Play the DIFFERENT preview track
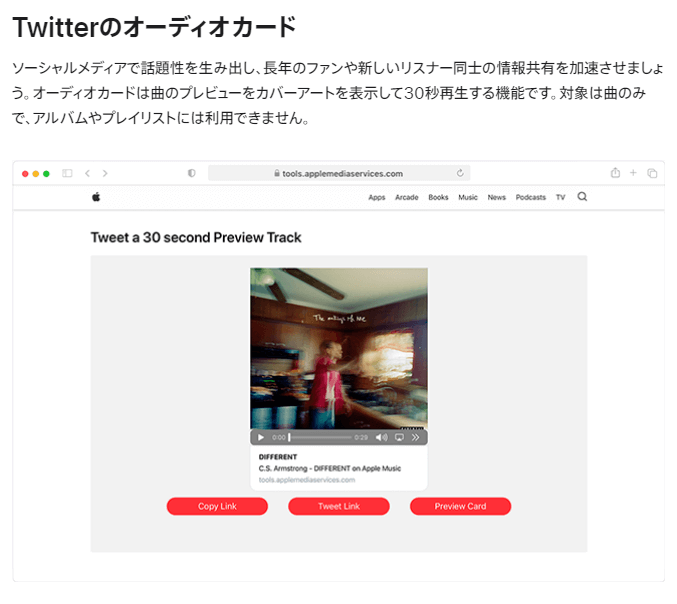The width and height of the screenshot is (677, 604). (261, 437)
